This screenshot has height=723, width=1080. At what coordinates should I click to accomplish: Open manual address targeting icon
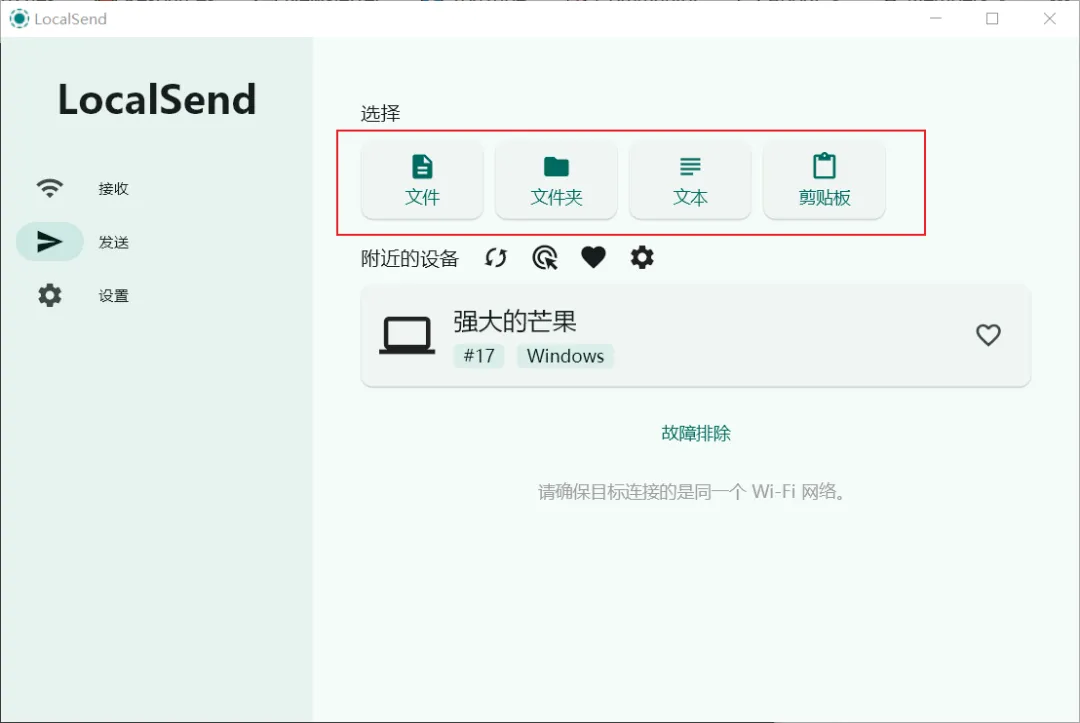pyautogui.click(x=545, y=258)
